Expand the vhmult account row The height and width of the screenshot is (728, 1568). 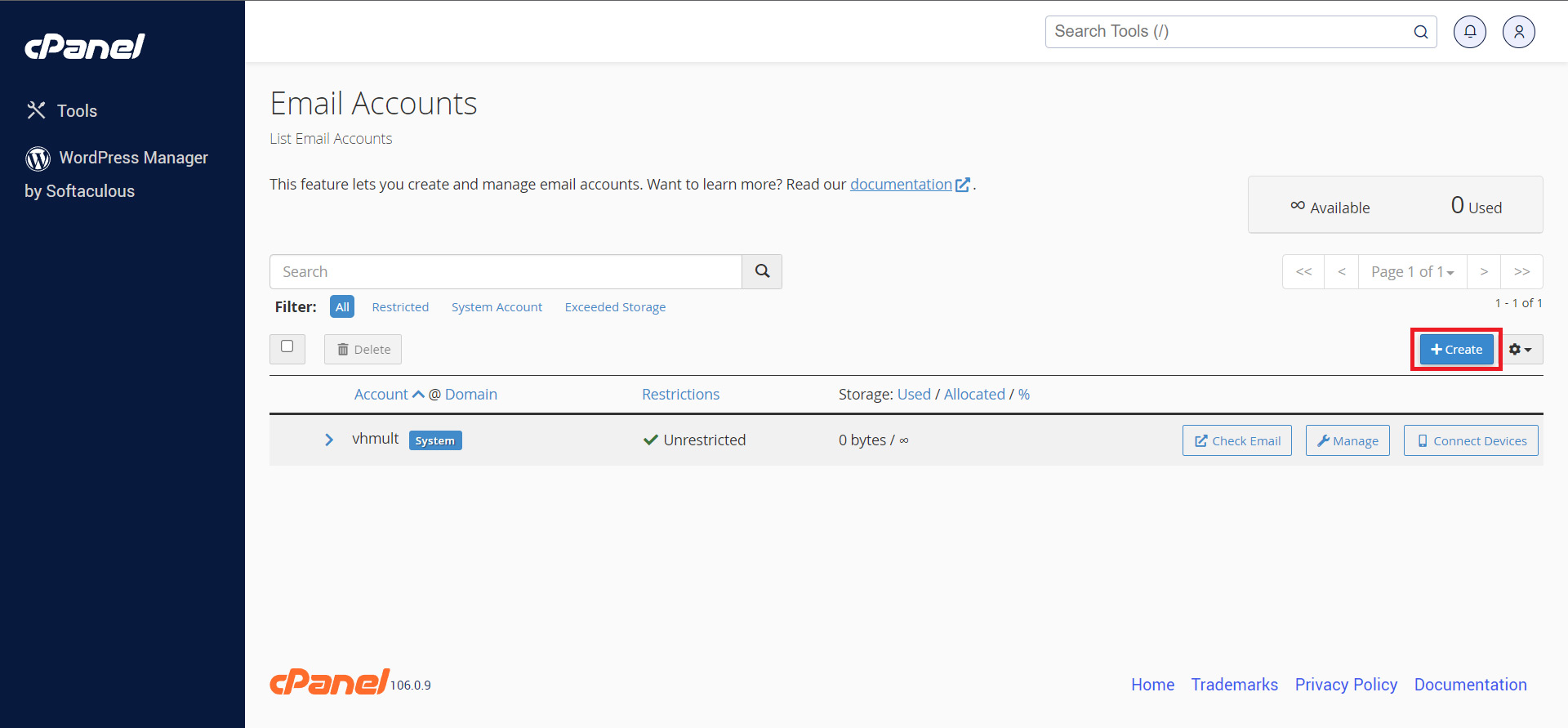pos(329,440)
